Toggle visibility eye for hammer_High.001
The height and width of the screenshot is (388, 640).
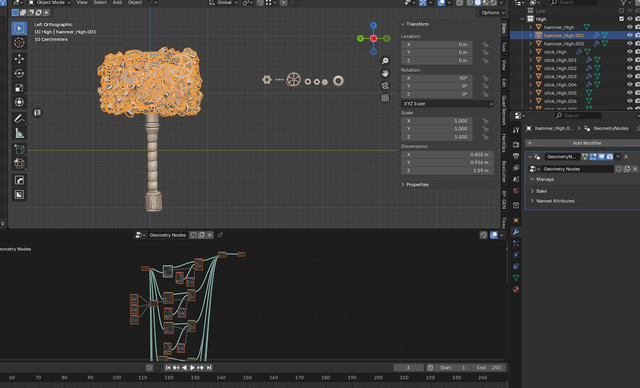629,35
